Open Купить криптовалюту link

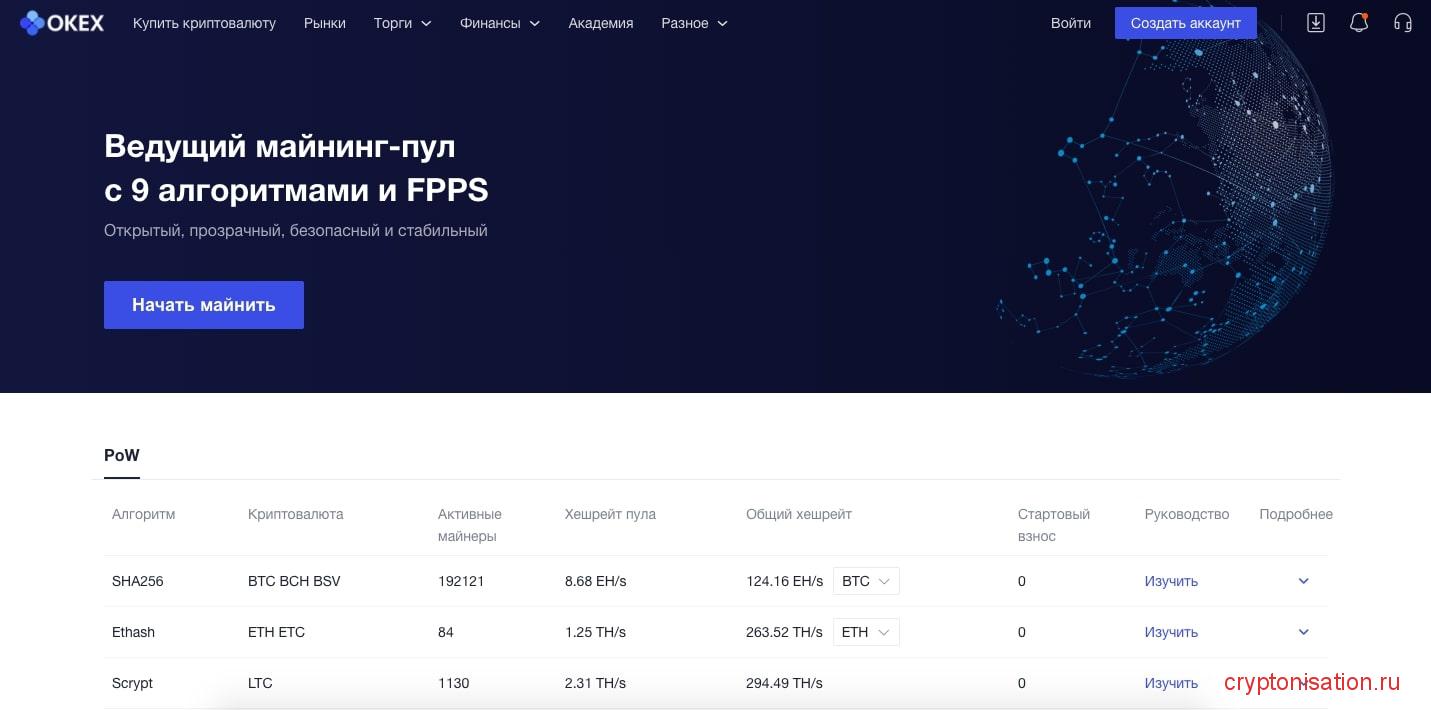204,23
